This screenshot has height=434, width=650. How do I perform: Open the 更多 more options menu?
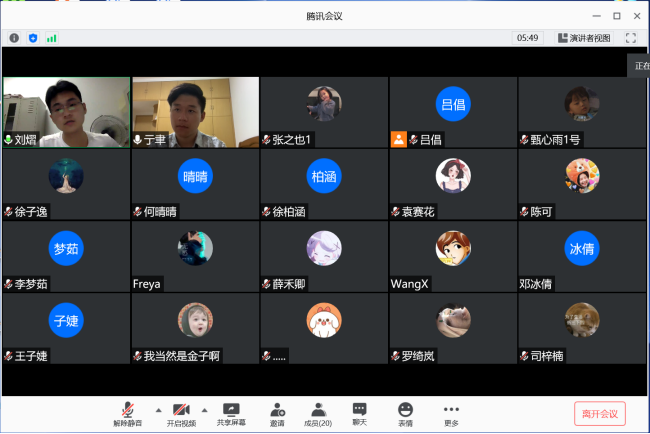(x=451, y=413)
